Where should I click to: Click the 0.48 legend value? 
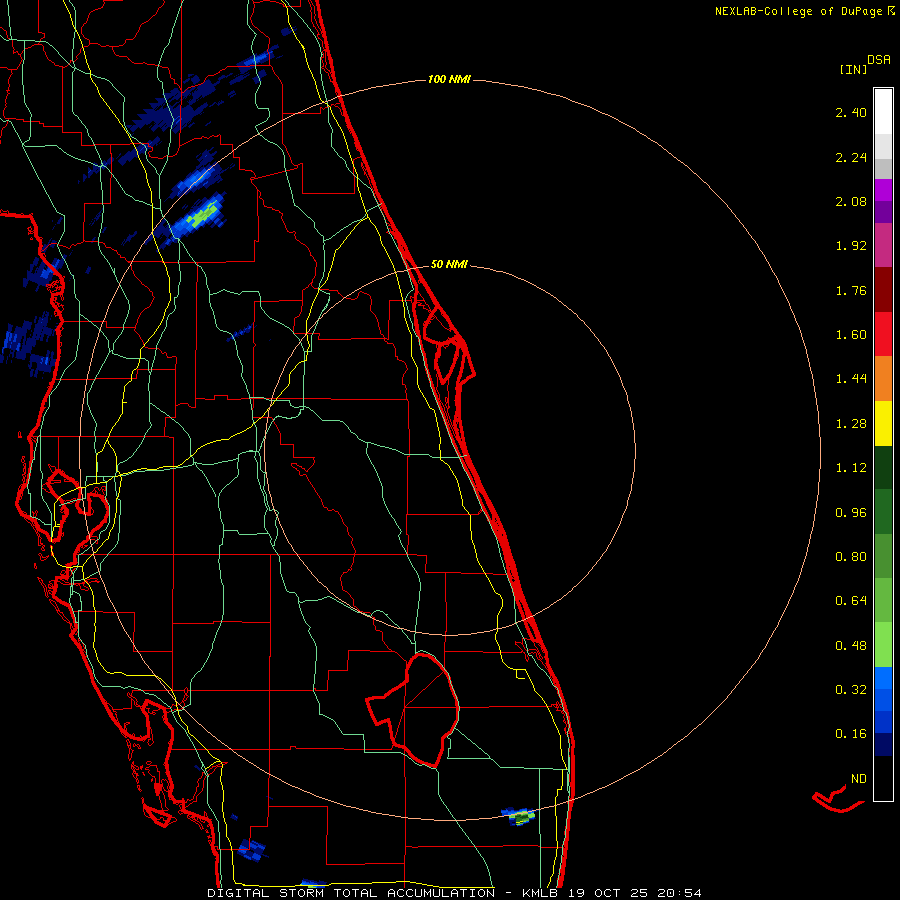[x=851, y=646]
